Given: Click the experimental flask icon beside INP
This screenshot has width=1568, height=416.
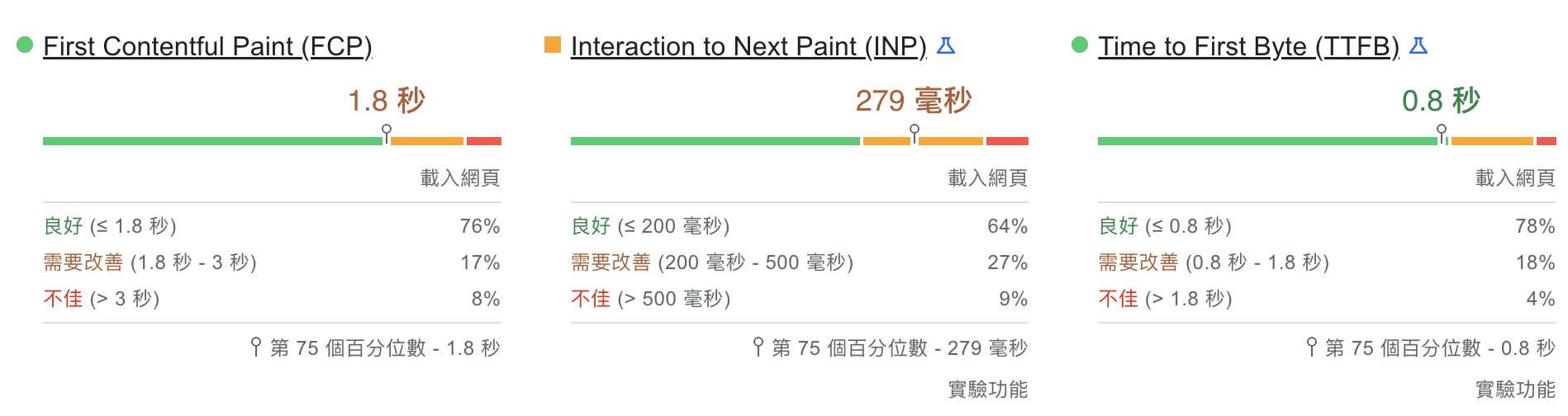Looking at the screenshot, I should (x=946, y=45).
